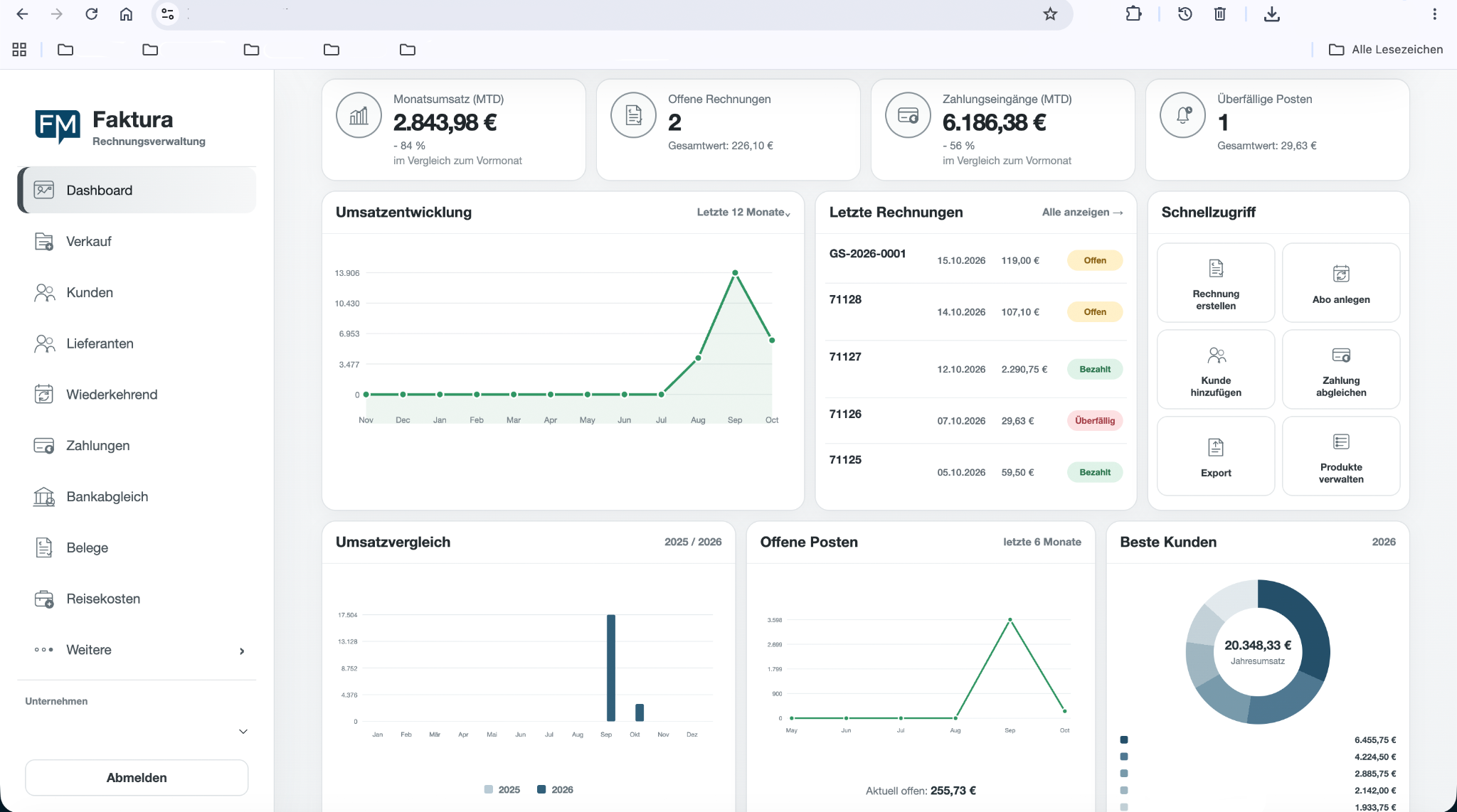Click the 20.348,33 € donut chart center
Screen dimensions: 1457x812
coord(1258,651)
